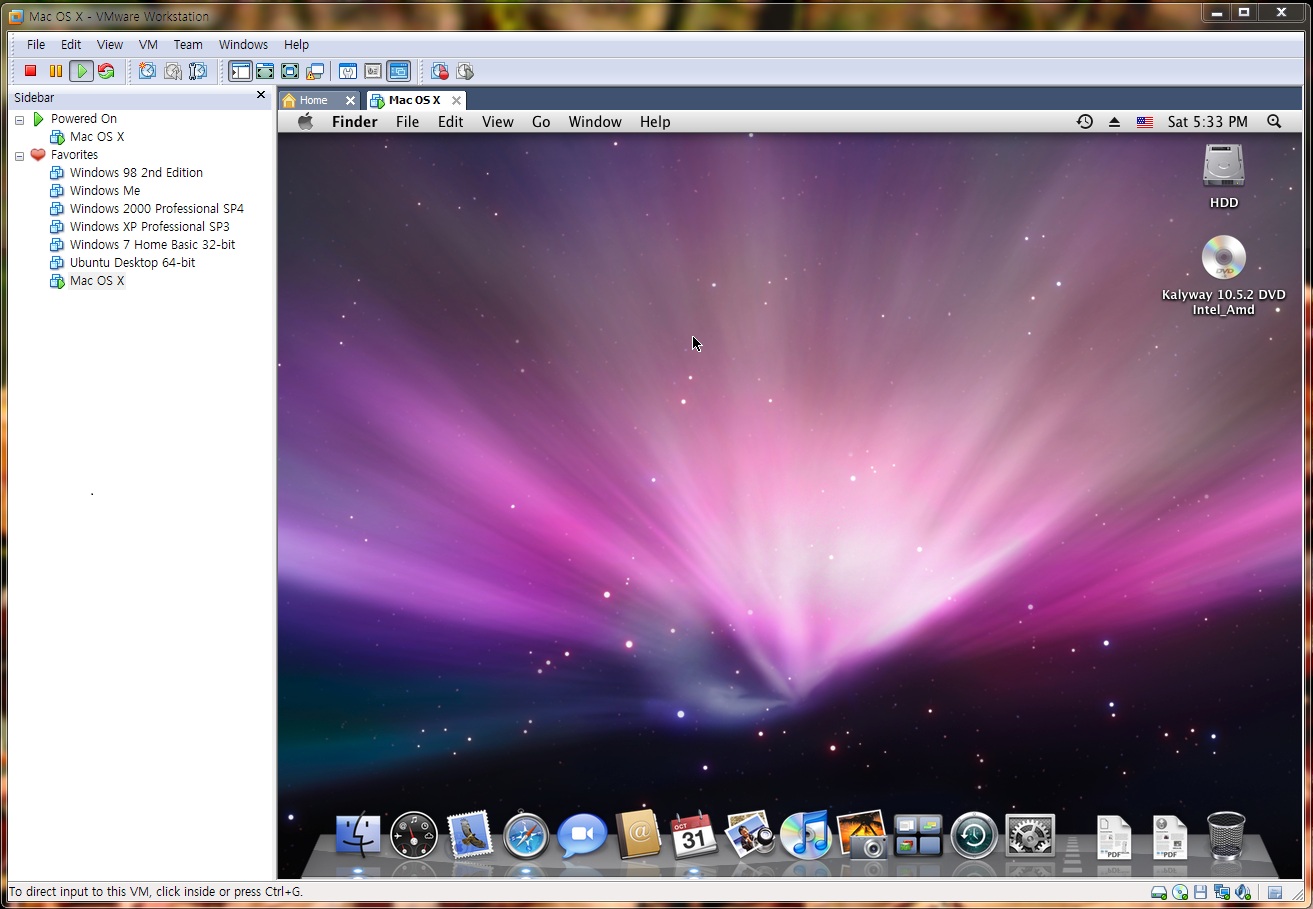The width and height of the screenshot is (1313, 909).
Task: Open the Go menu in Mac menu bar
Action: (x=541, y=122)
